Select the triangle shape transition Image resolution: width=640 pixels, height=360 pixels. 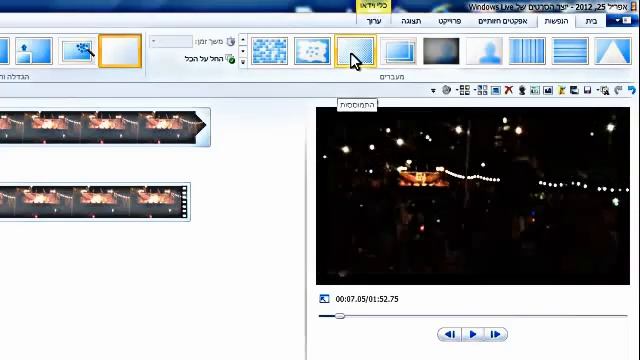coord(613,51)
